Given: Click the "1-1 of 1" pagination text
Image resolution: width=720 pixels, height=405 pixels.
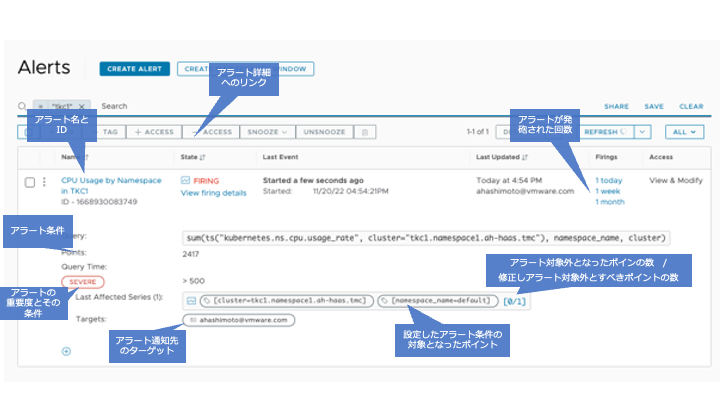Looking at the screenshot, I should click(x=478, y=132).
